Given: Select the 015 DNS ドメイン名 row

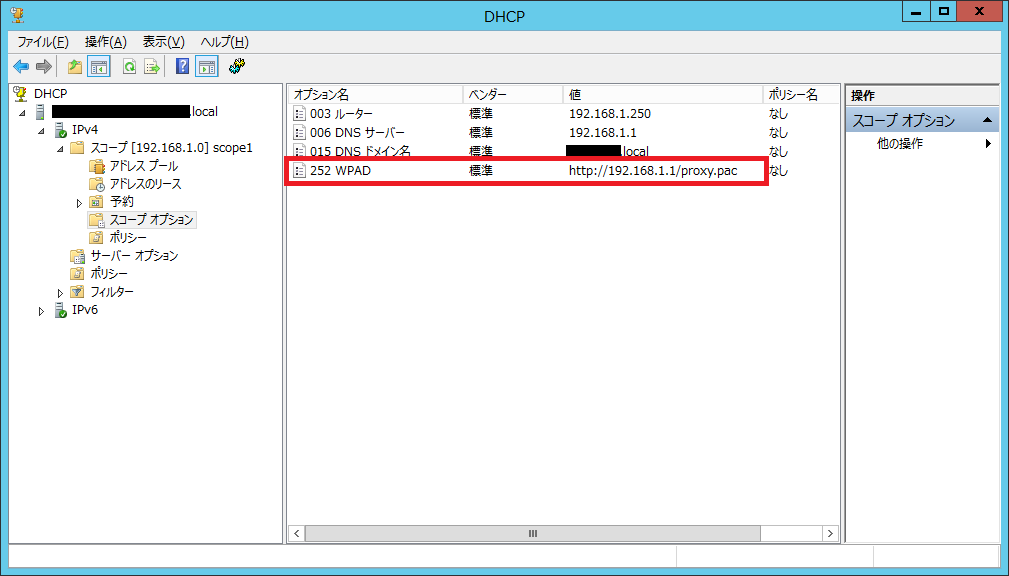Looking at the screenshot, I should pos(563,152).
